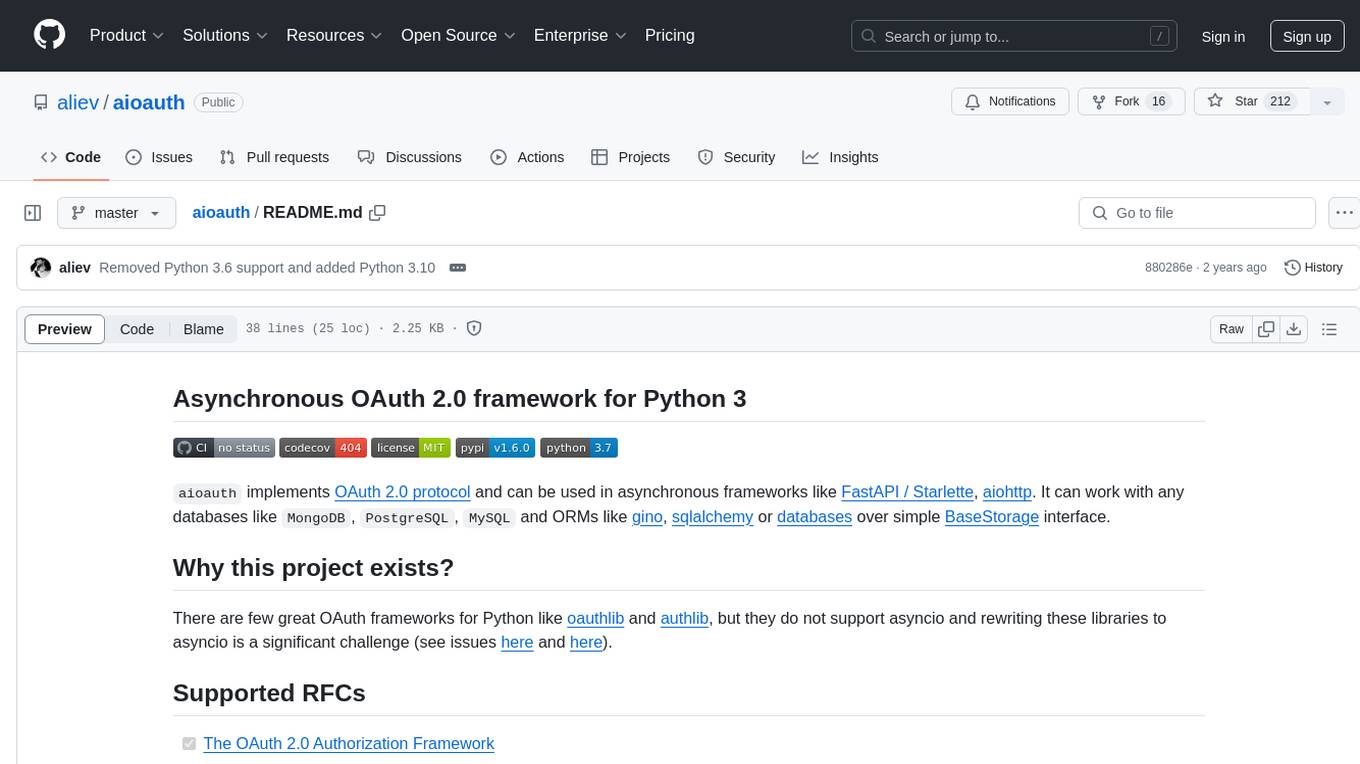
Task: Switch to the Insights tab
Action: coord(840,157)
